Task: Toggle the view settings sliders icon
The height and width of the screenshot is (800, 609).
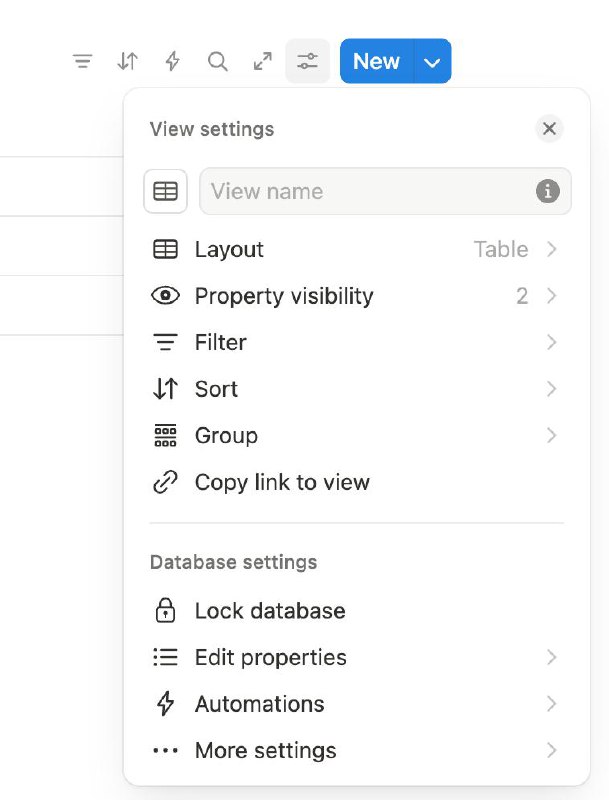Action: [x=308, y=61]
